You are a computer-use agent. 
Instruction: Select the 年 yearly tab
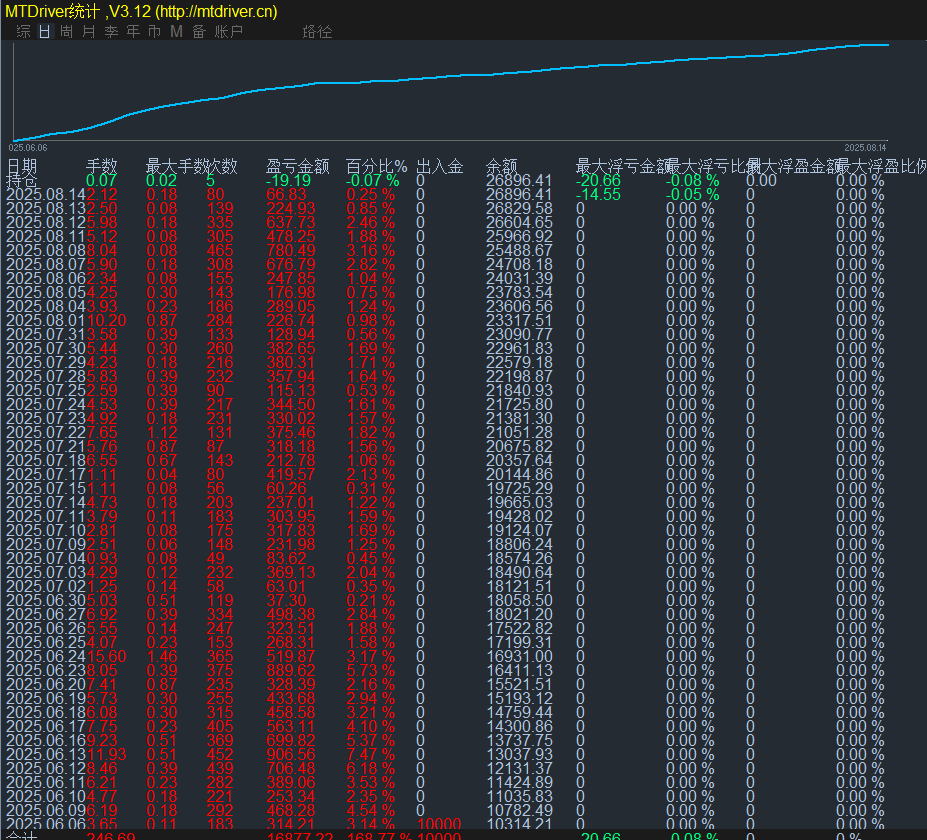pos(133,31)
